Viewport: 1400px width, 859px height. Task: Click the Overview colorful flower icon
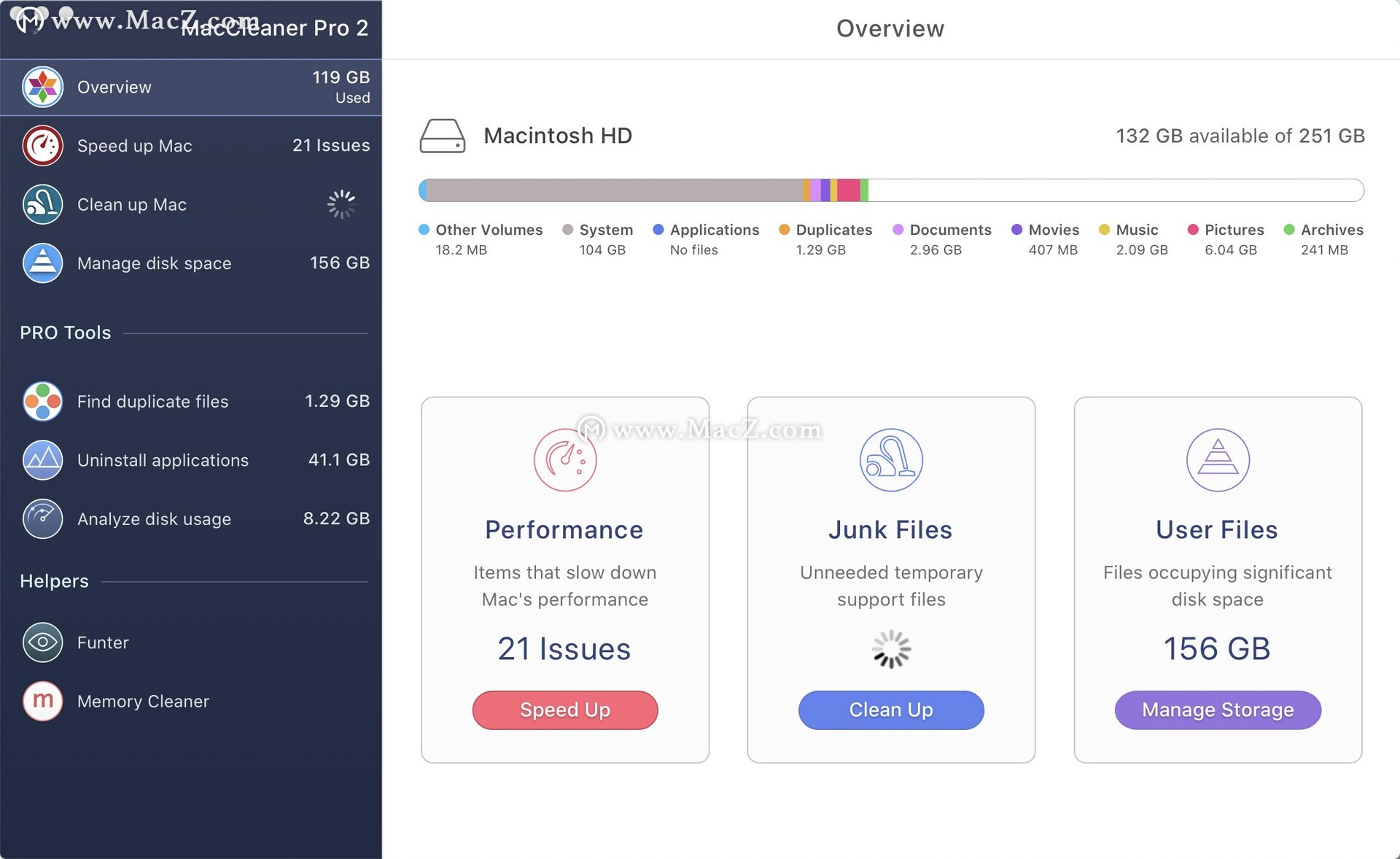[42, 87]
